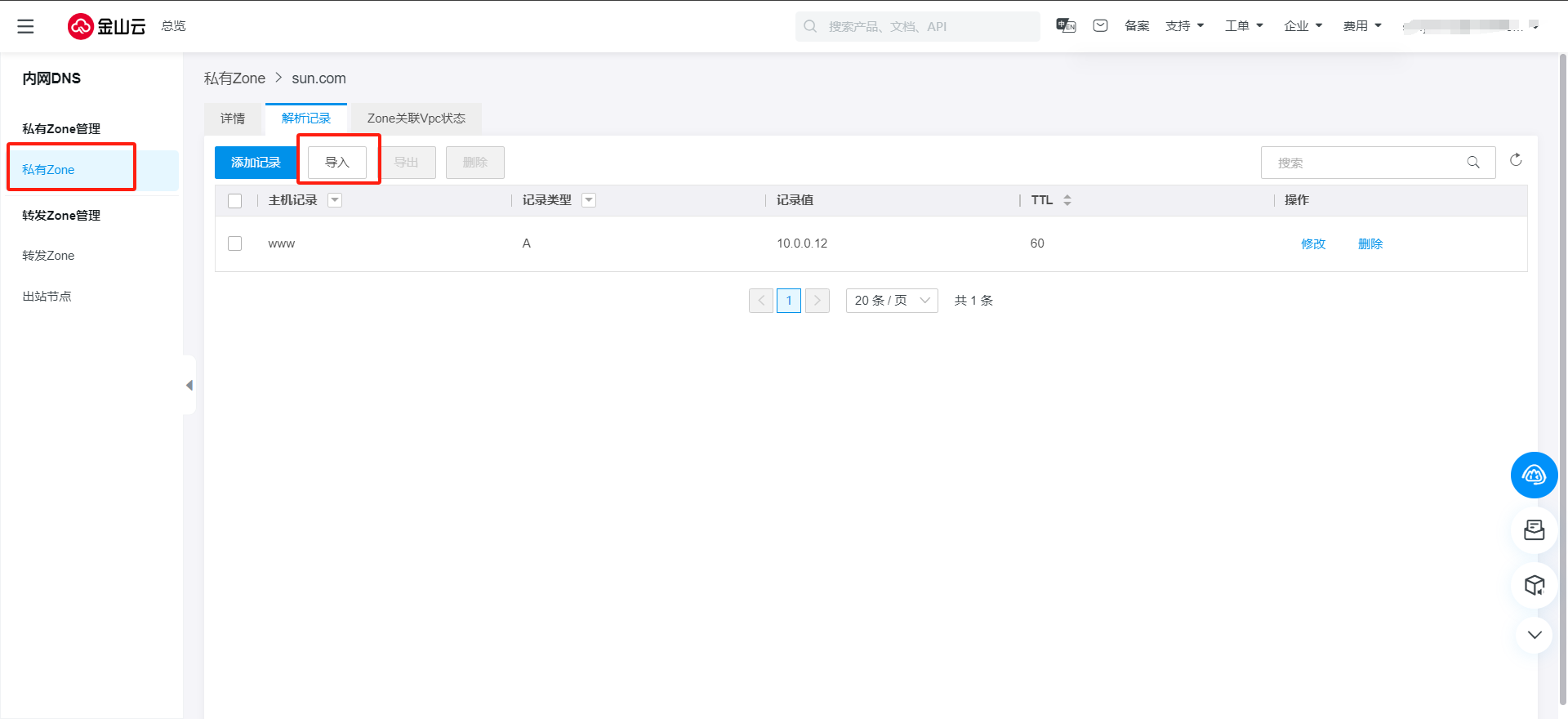1568x719 pixels.
Task: Click the 添加记录 button
Action: [x=256, y=163]
